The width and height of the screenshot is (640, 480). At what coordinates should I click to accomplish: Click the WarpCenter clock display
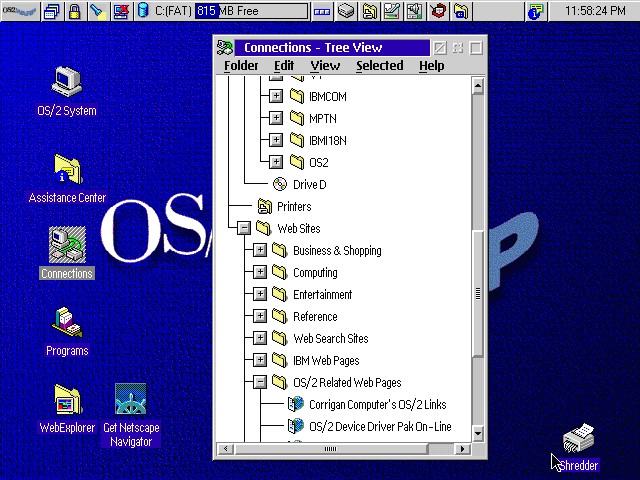(595, 12)
